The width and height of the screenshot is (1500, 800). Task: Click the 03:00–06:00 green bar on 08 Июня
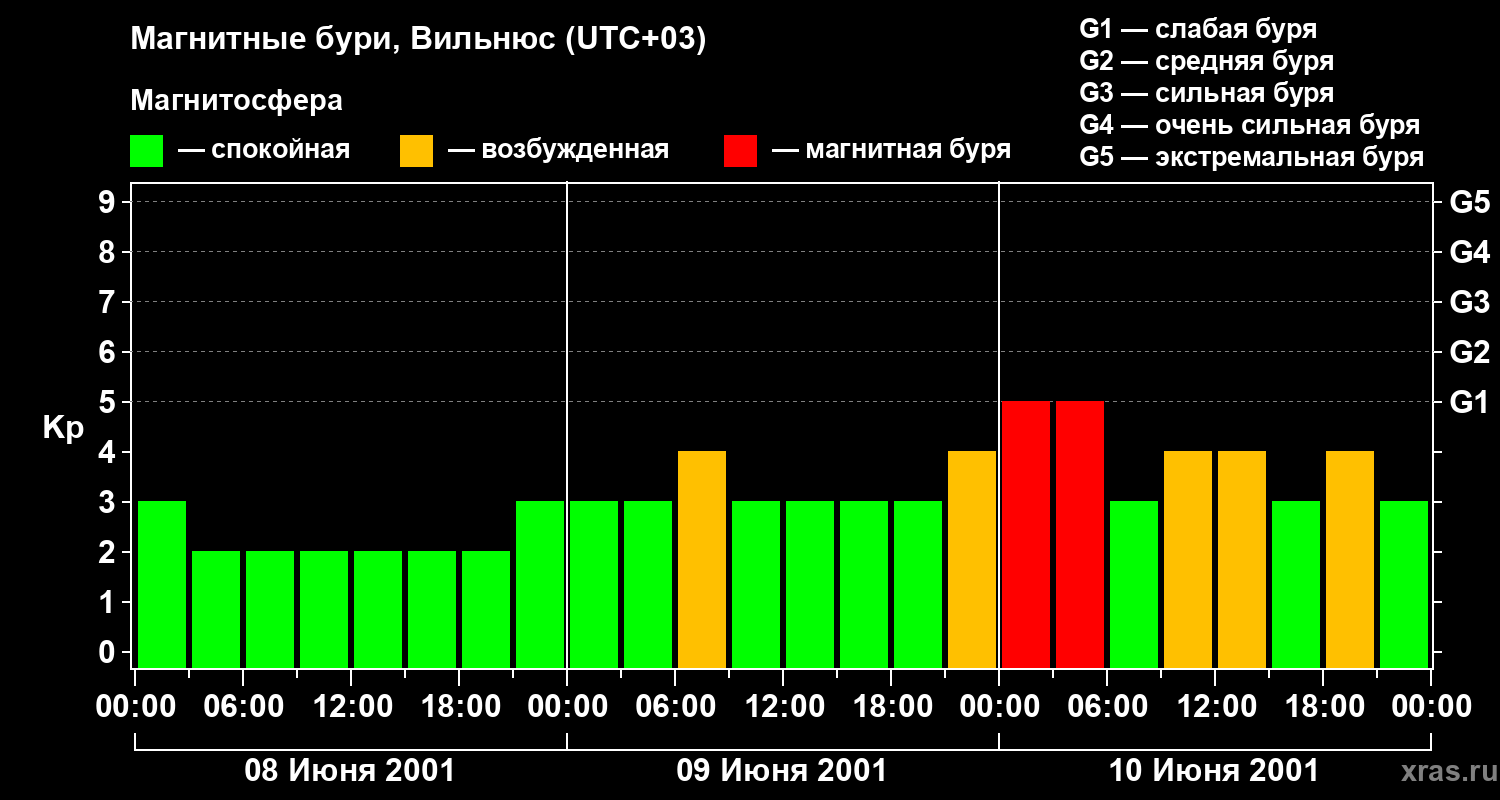(216, 609)
